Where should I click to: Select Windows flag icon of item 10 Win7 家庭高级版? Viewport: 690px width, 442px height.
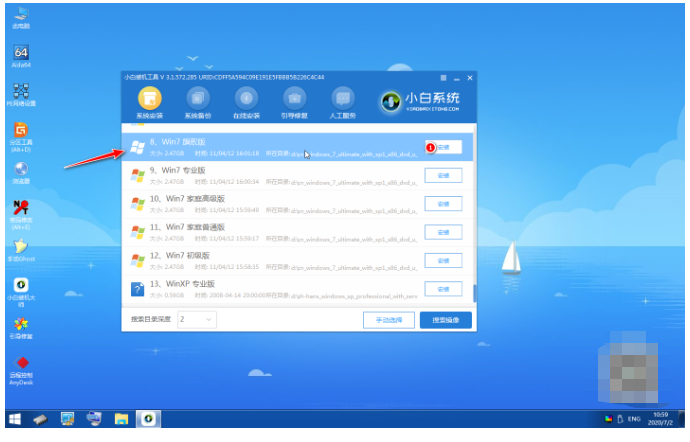138,204
